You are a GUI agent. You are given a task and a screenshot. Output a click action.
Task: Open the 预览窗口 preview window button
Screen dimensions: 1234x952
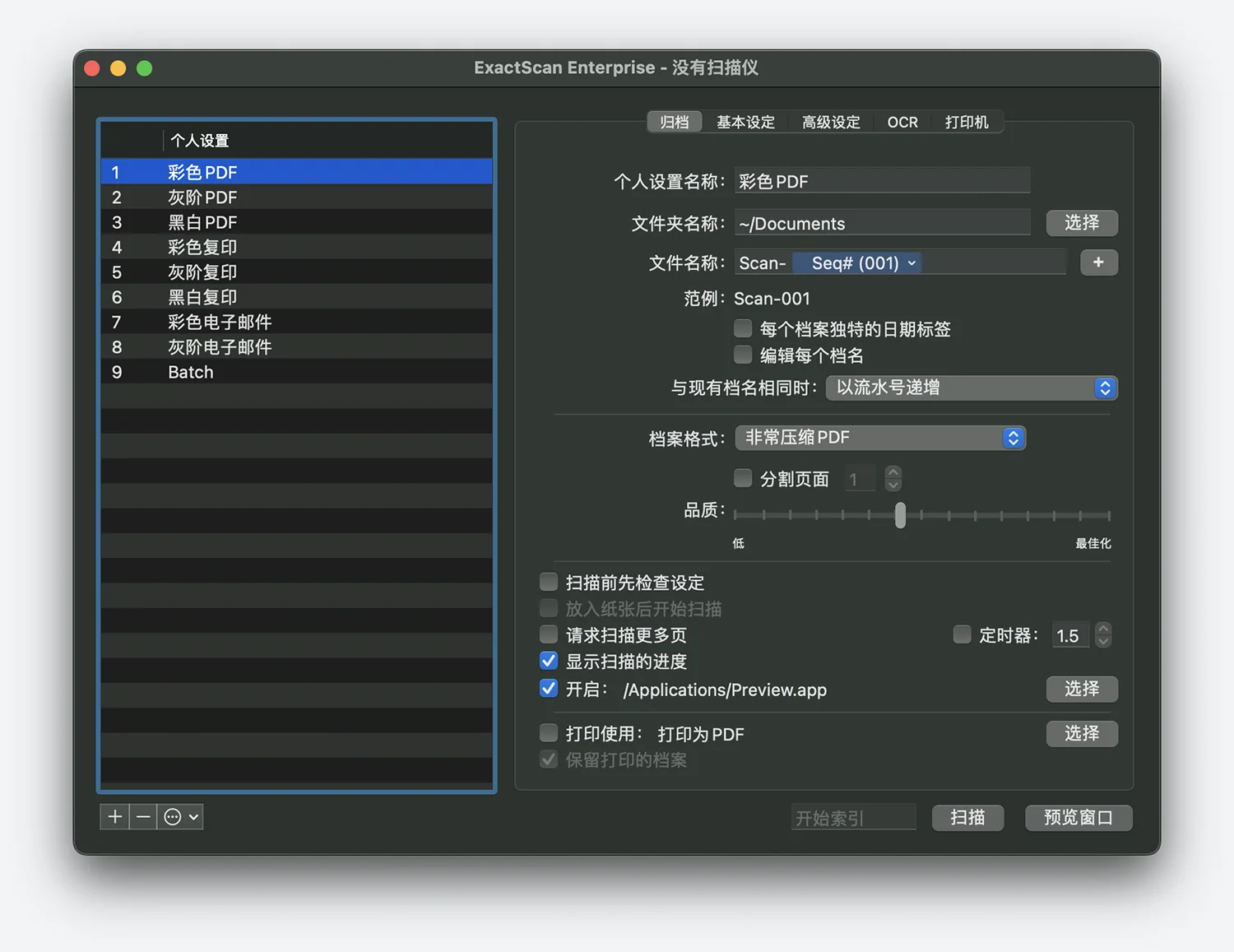(x=1079, y=817)
